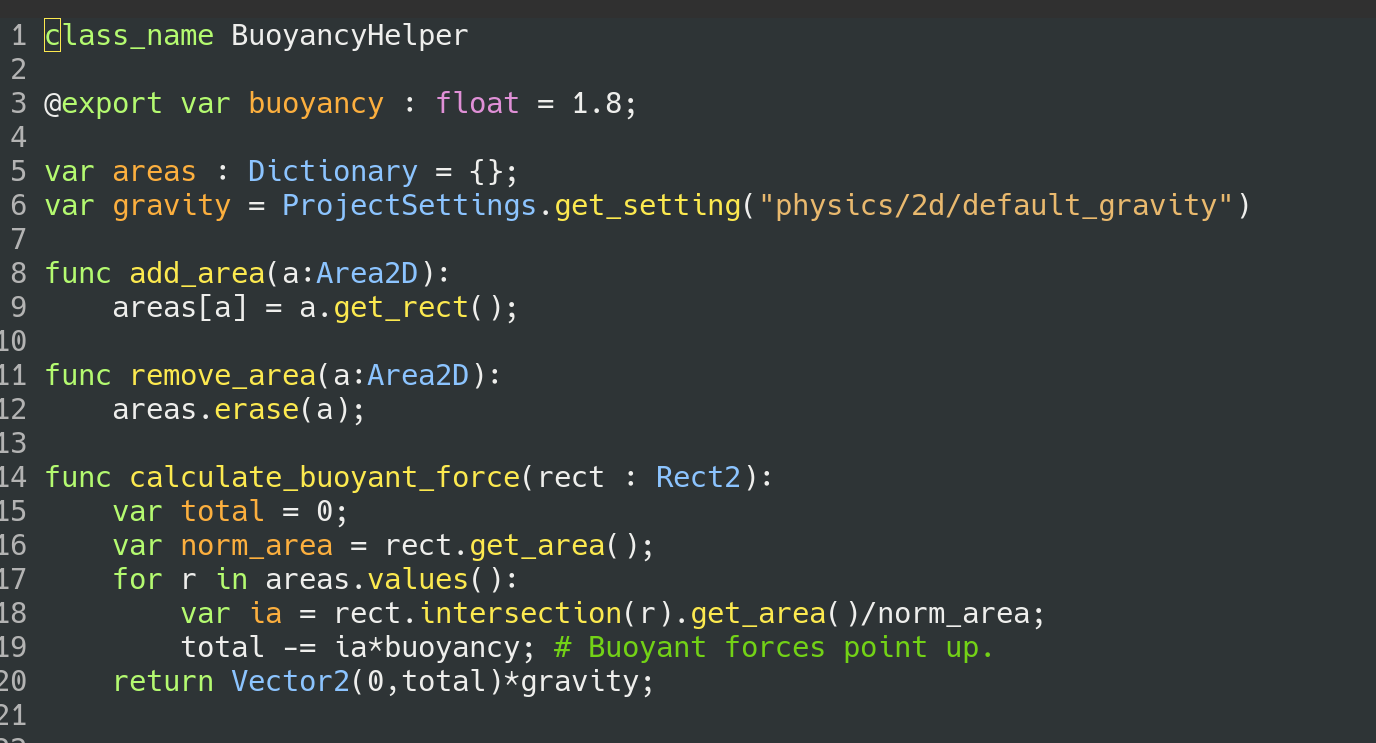Click the Rect2 parameter type
The width and height of the screenshot is (1376, 743).
(x=698, y=478)
